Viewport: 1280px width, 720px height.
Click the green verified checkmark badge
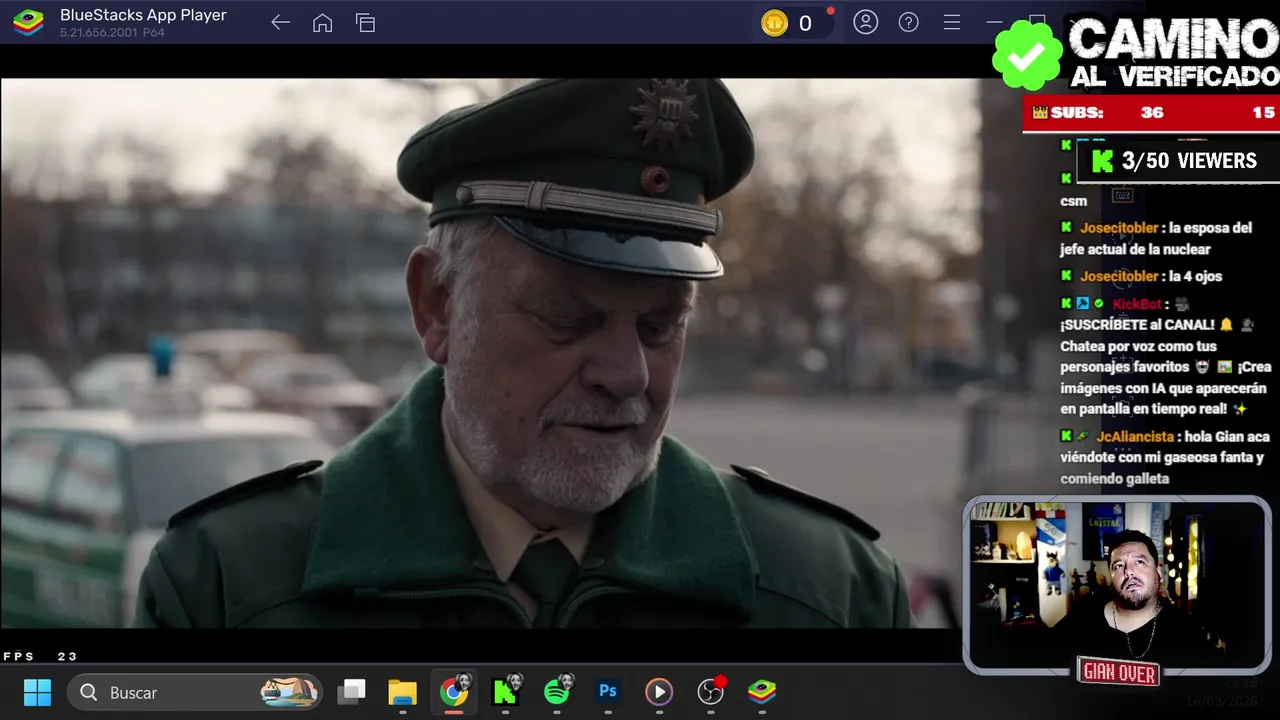click(1027, 55)
